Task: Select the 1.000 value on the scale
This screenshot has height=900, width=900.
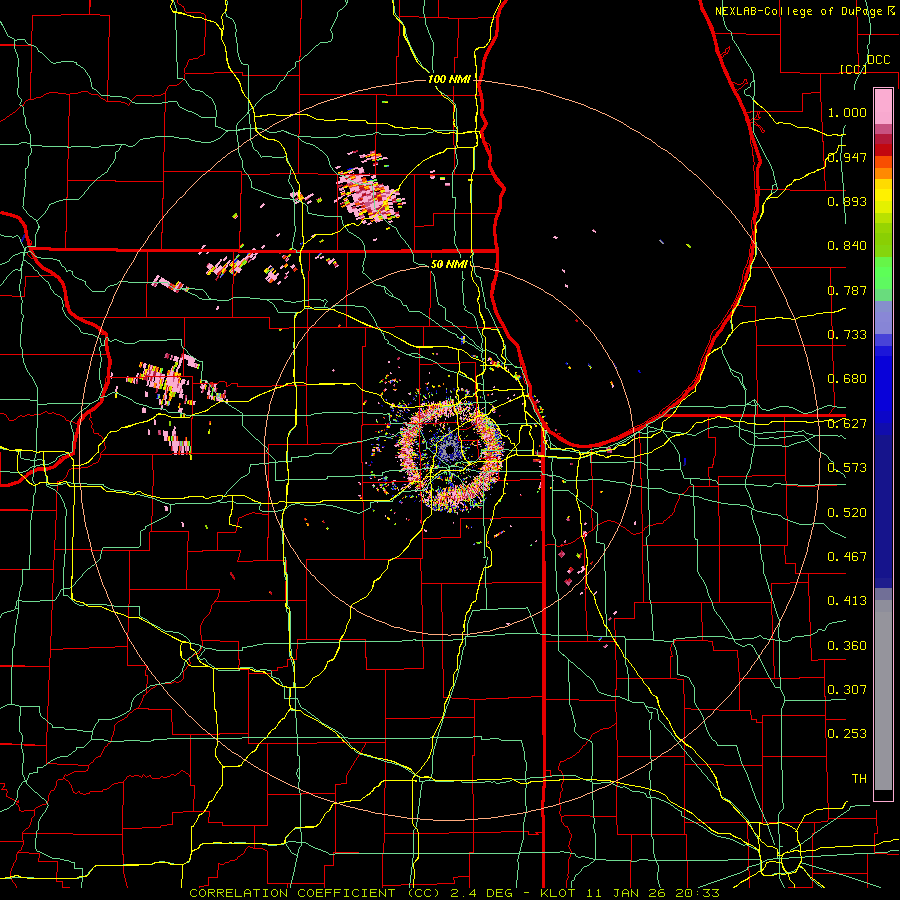Action: coord(847,112)
